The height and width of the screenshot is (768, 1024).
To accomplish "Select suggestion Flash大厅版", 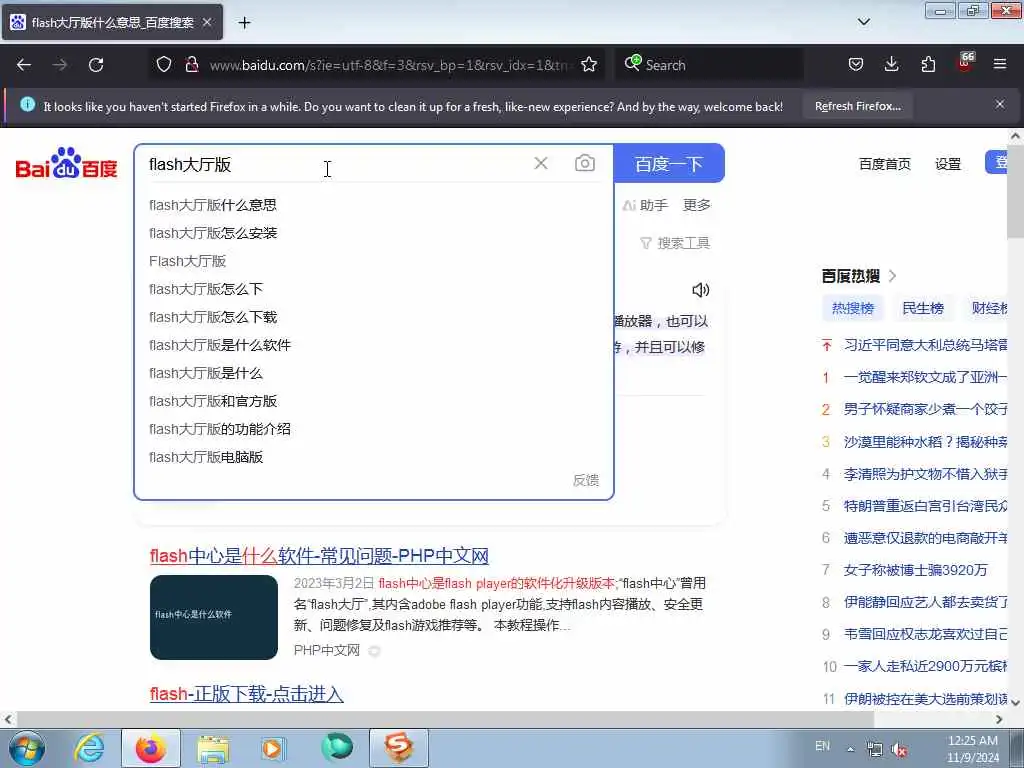I will tap(374, 261).
